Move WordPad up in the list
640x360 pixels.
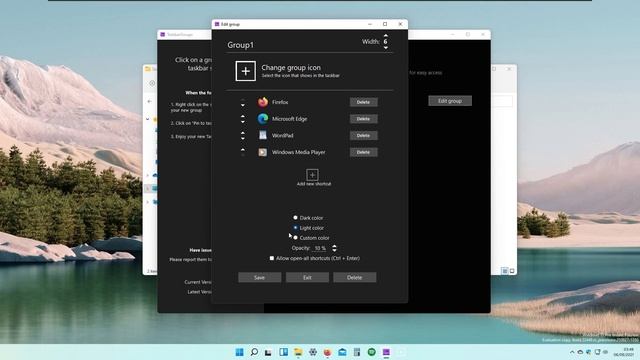(243, 133)
